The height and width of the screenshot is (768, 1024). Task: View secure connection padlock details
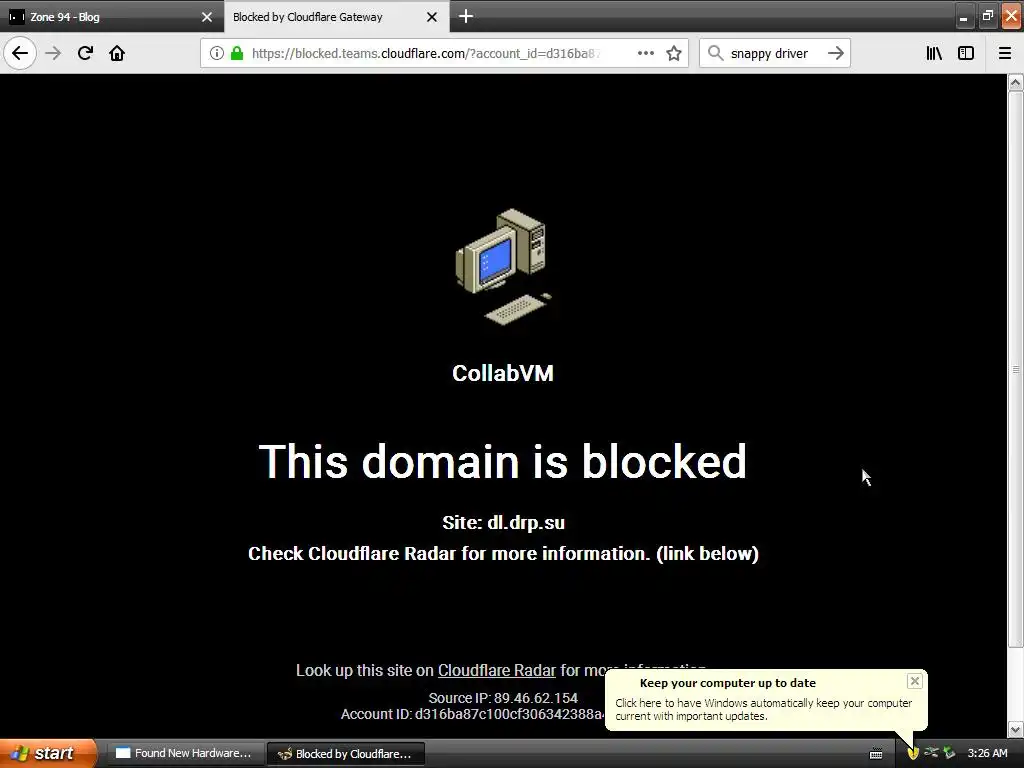(x=237, y=53)
